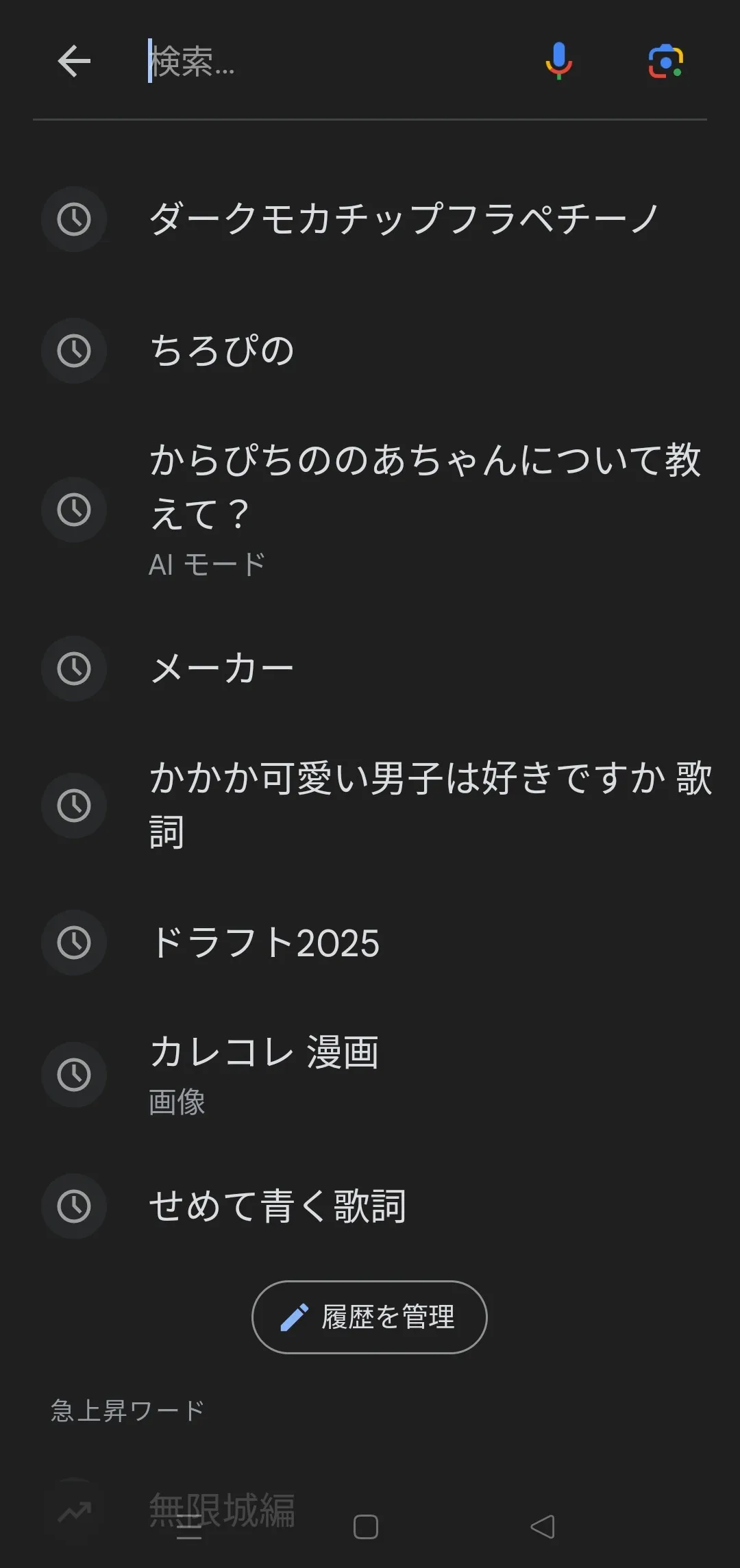Tap the back arrow icon
The height and width of the screenshot is (1568, 740).
(x=74, y=62)
